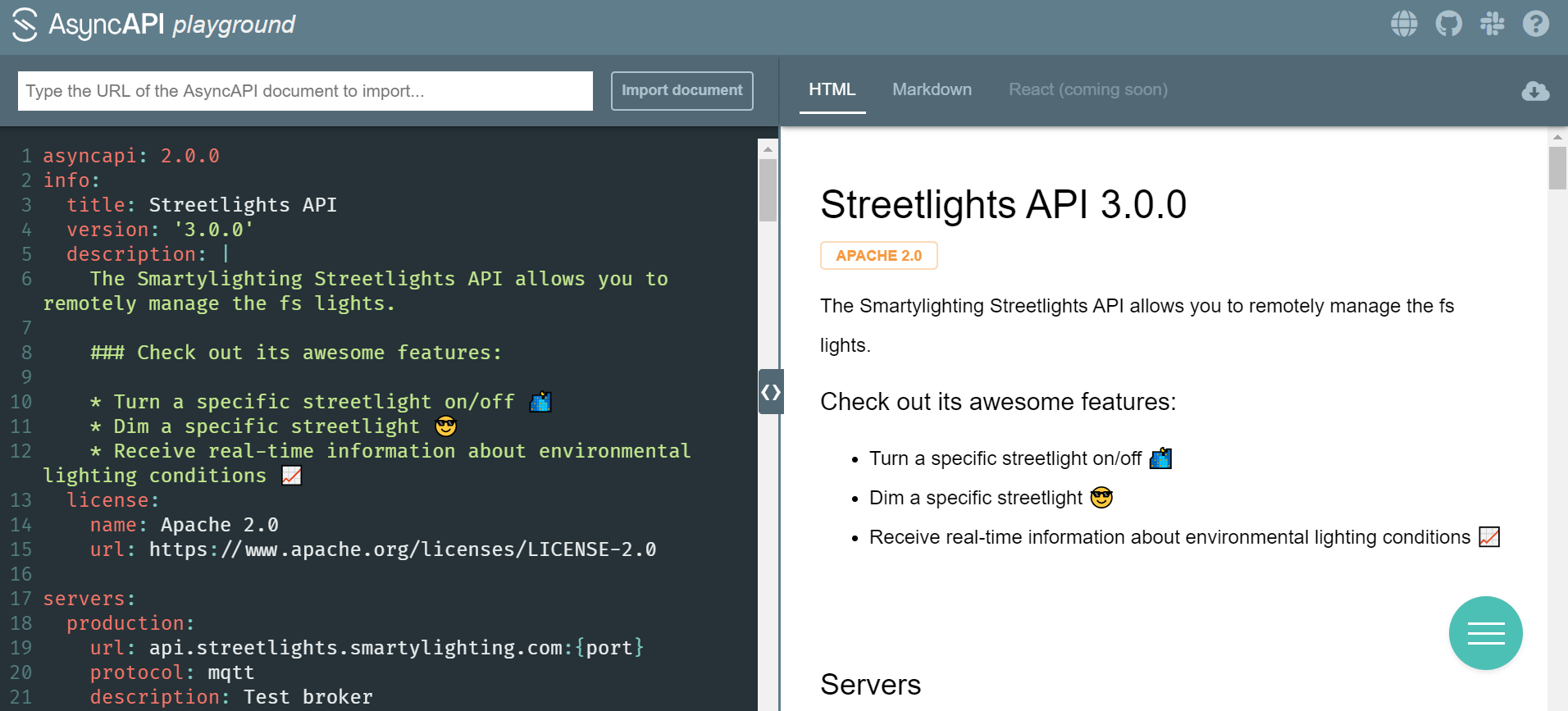
Task: Click the editor scrollbar up arrow
Action: point(768,149)
